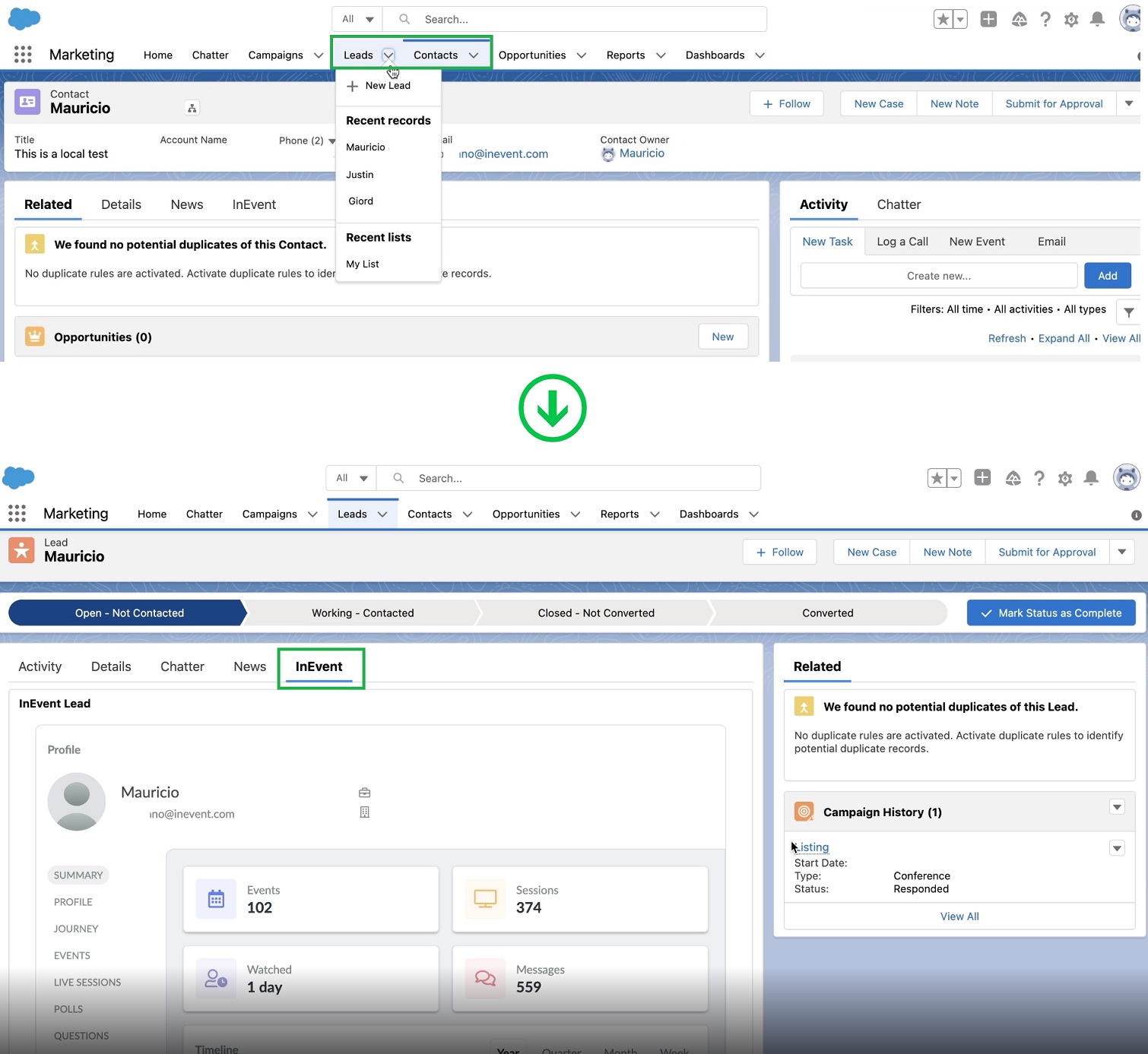This screenshot has height=1054, width=1148.
Task: Click the Campaign History target icon
Action: pyautogui.click(x=804, y=812)
